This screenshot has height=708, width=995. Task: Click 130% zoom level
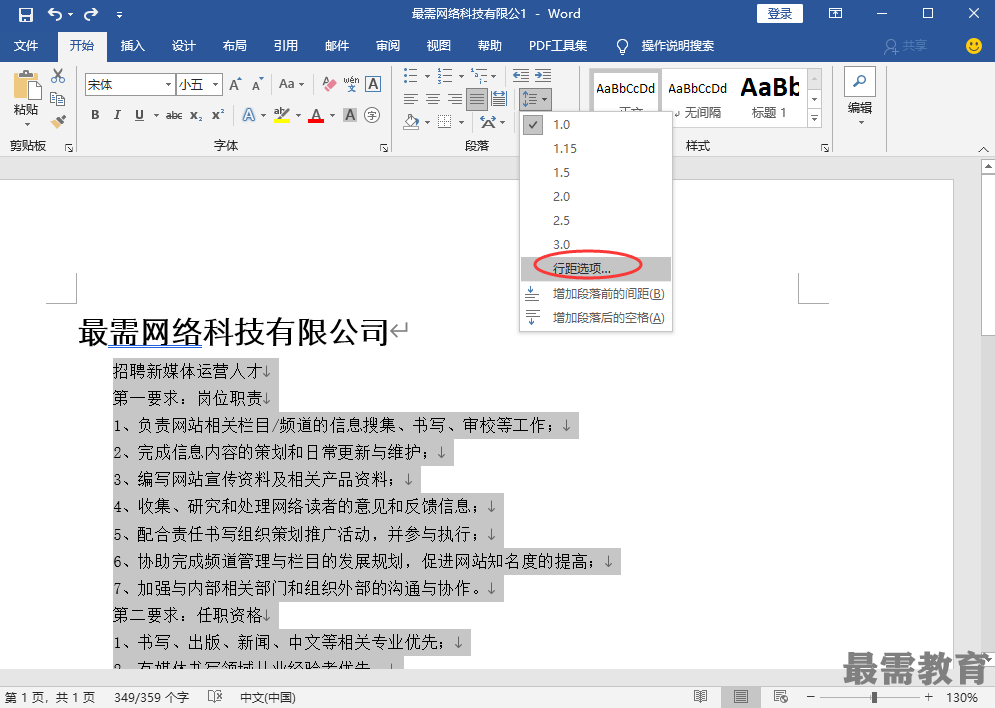961,697
